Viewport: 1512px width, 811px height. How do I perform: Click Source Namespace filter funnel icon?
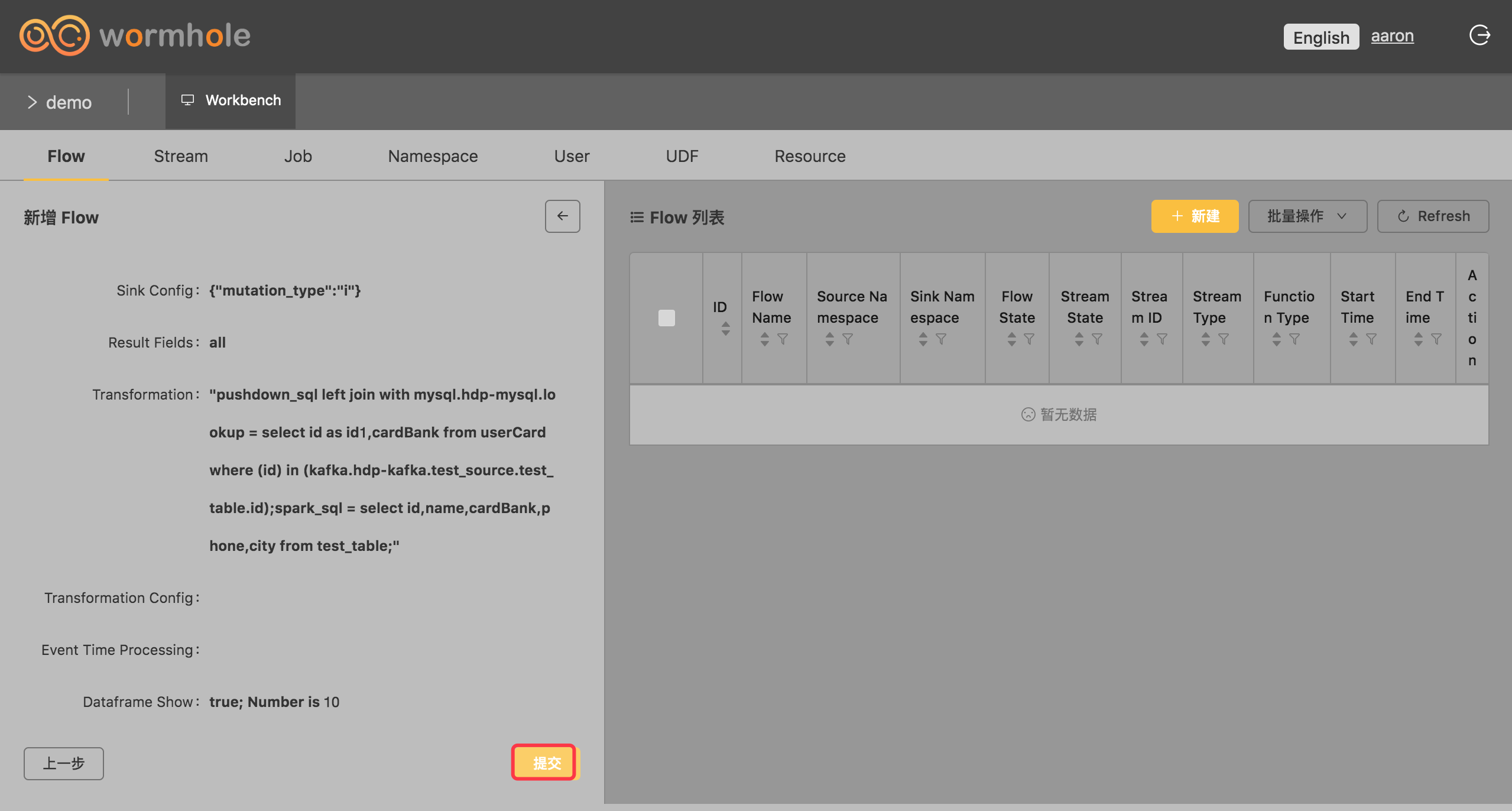click(848, 339)
